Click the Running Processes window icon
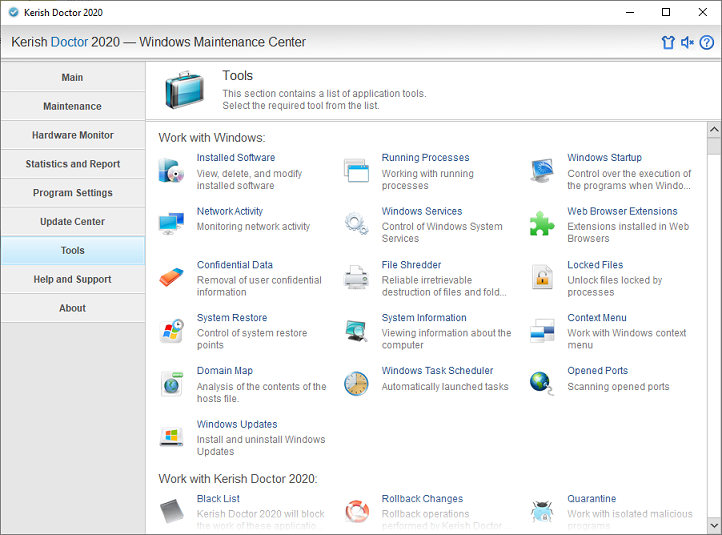 [356, 171]
